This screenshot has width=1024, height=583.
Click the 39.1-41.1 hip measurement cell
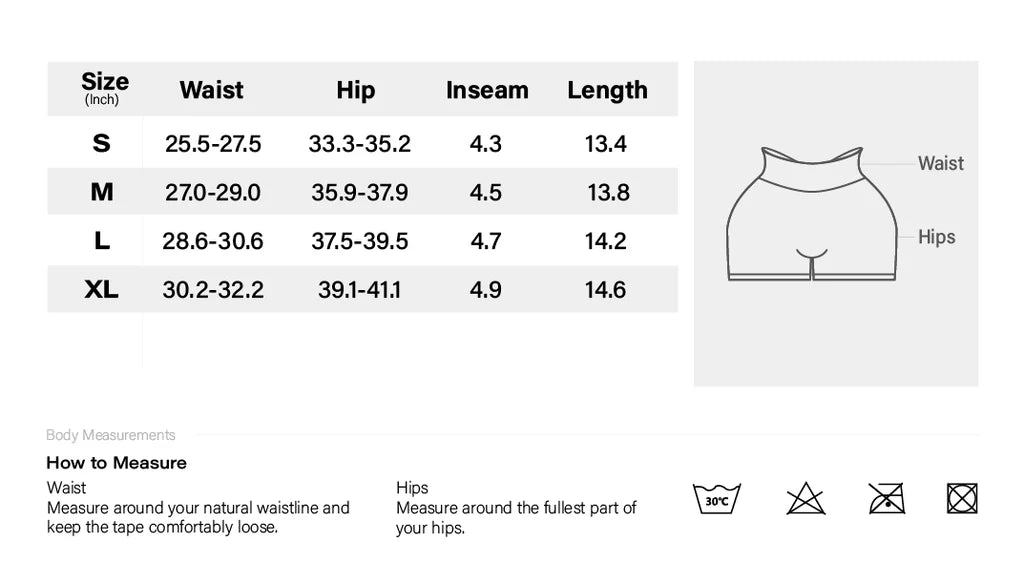pyautogui.click(x=359, y=290)
